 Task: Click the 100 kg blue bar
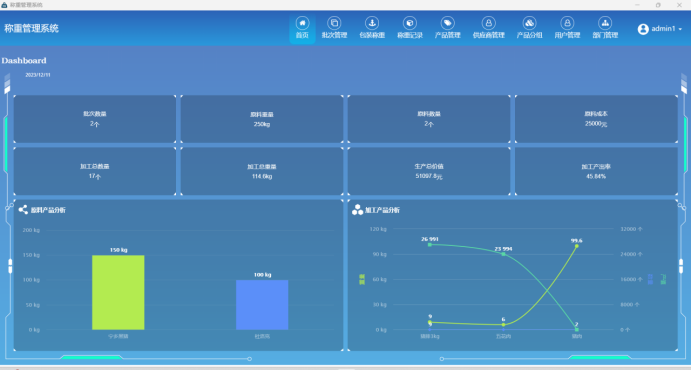pyautogui.click(x=262, y=304)
